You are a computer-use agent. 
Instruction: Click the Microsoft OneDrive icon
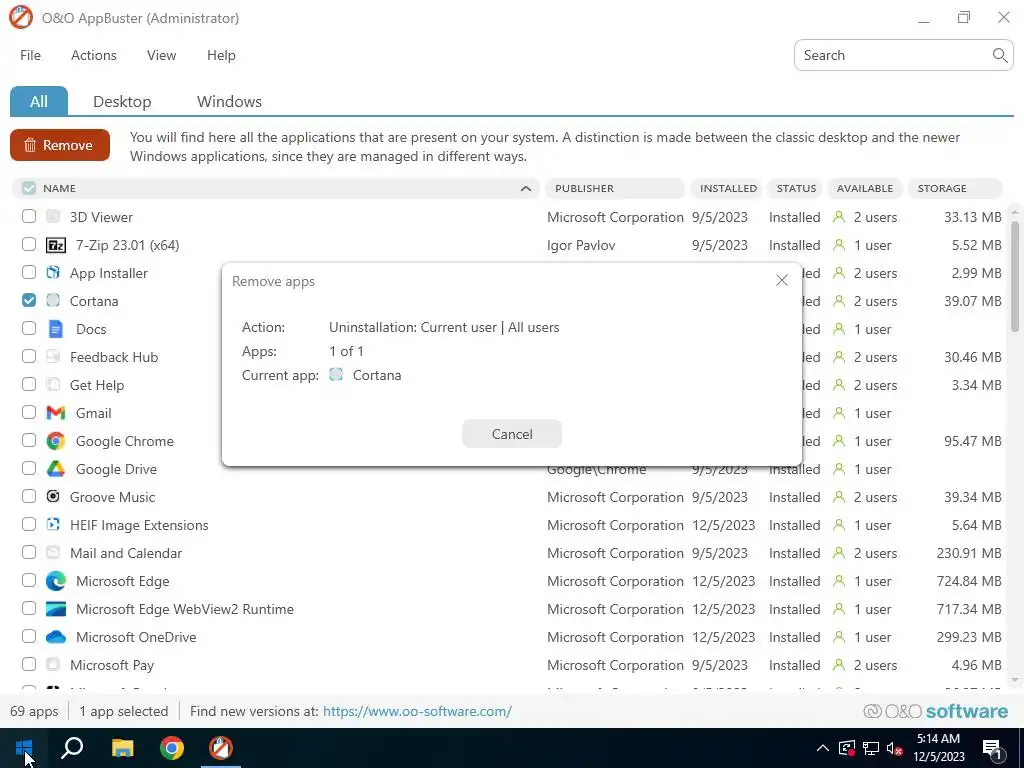(x=56, y=637)
